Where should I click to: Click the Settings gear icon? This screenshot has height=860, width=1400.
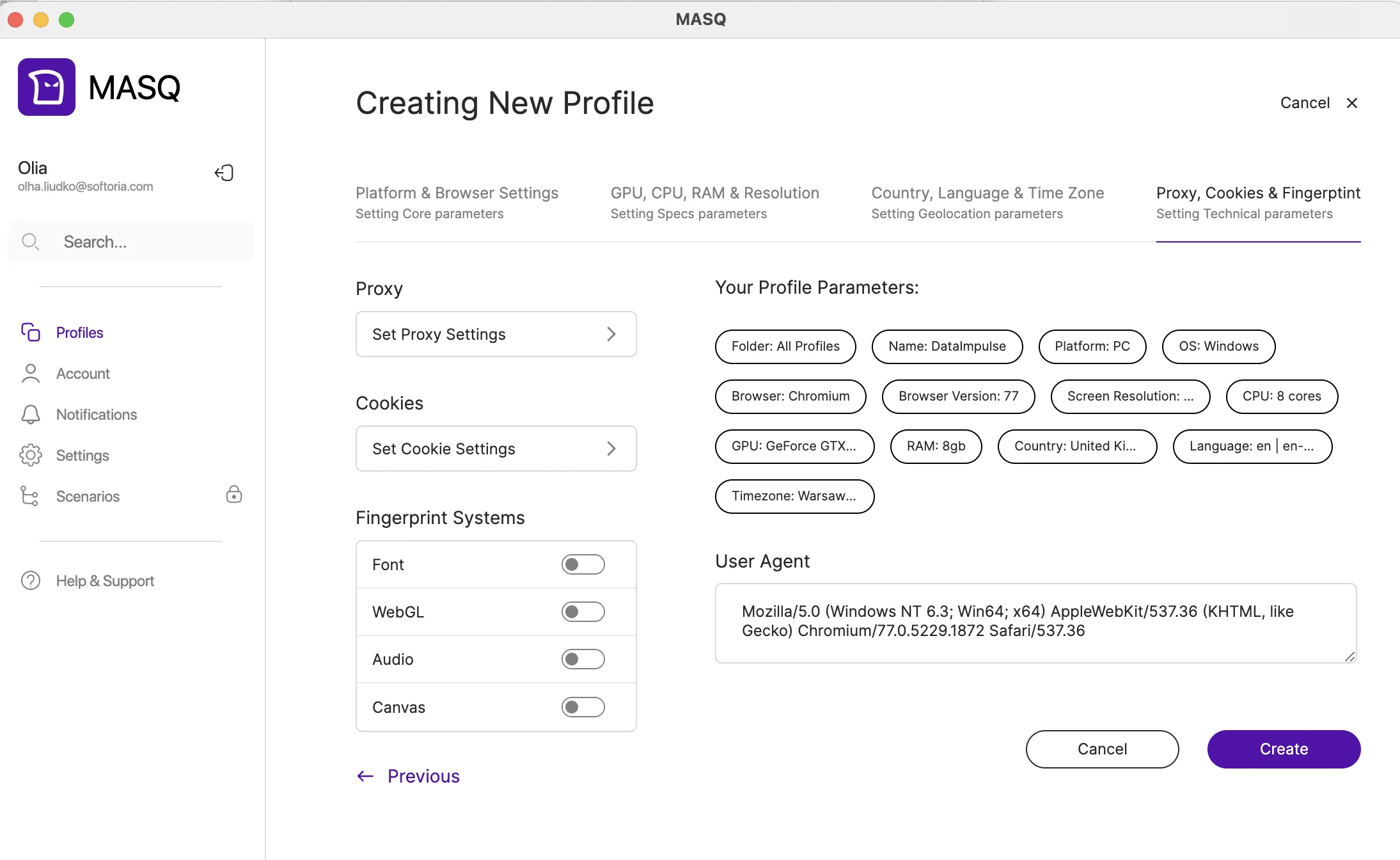30,455
